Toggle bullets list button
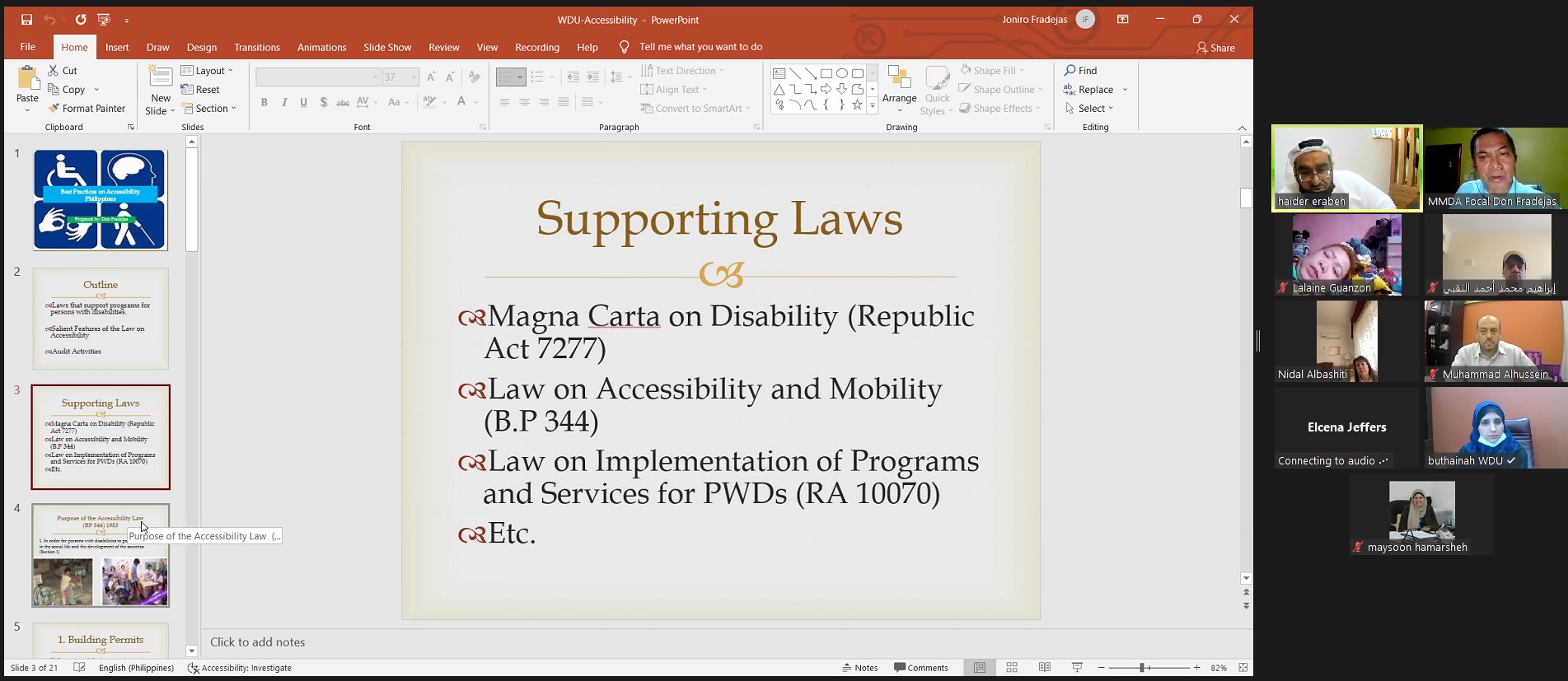Image resolution: width=1568 pixels, height=681 pixels. 505,77
